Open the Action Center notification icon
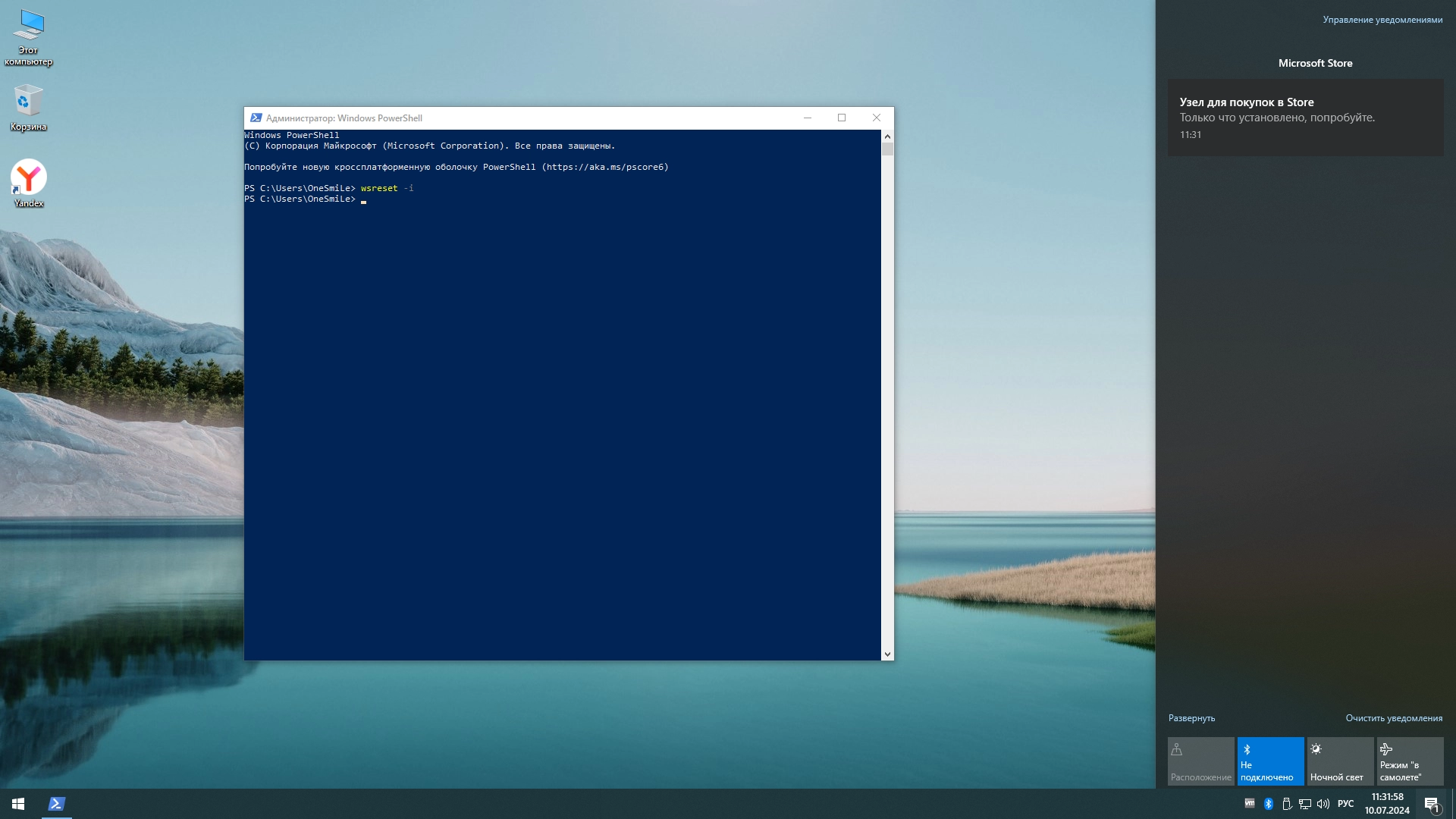This screenshot has height=819, width=1456. tap(1432, 803)
